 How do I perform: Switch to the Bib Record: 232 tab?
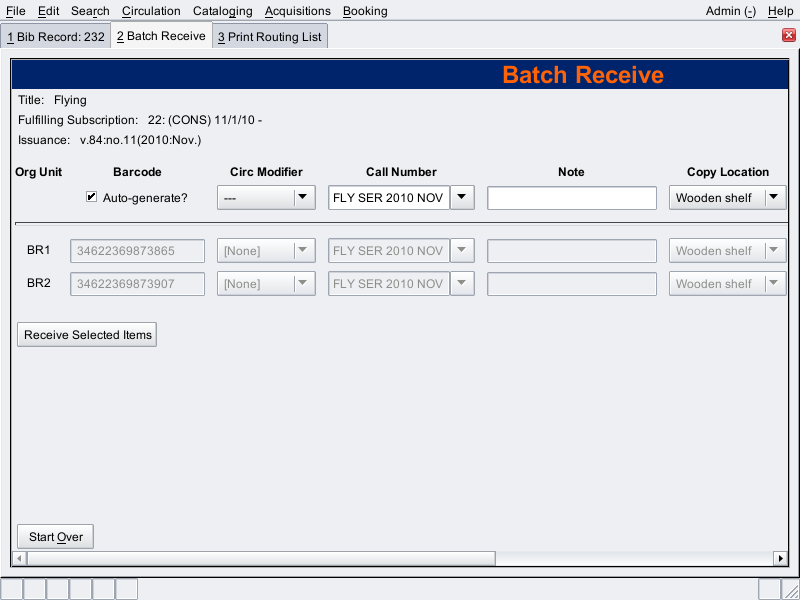pos(56,37)
